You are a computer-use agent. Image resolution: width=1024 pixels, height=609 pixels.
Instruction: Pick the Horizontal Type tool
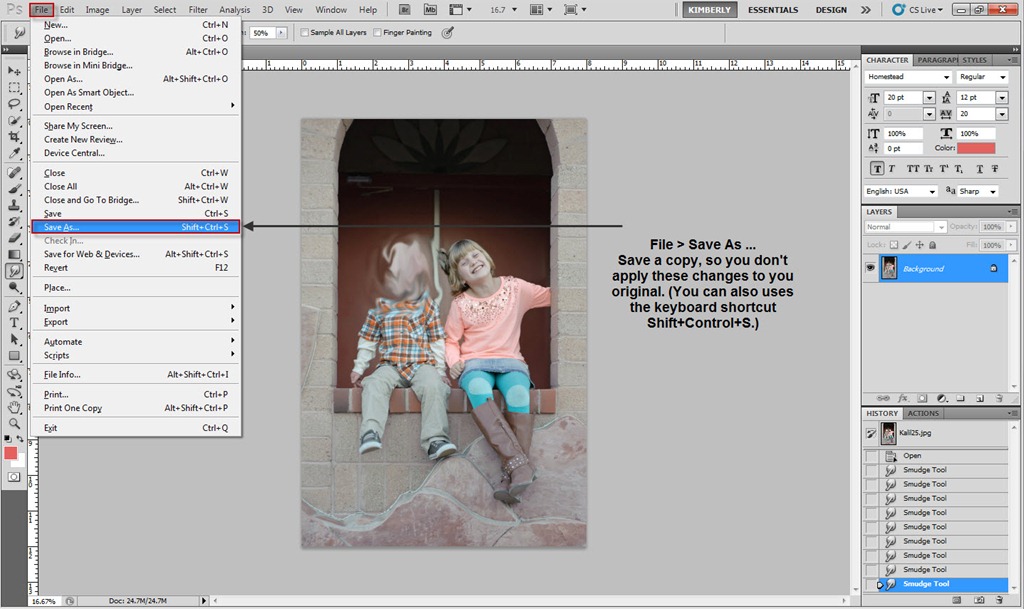click(x=15, y=322)
